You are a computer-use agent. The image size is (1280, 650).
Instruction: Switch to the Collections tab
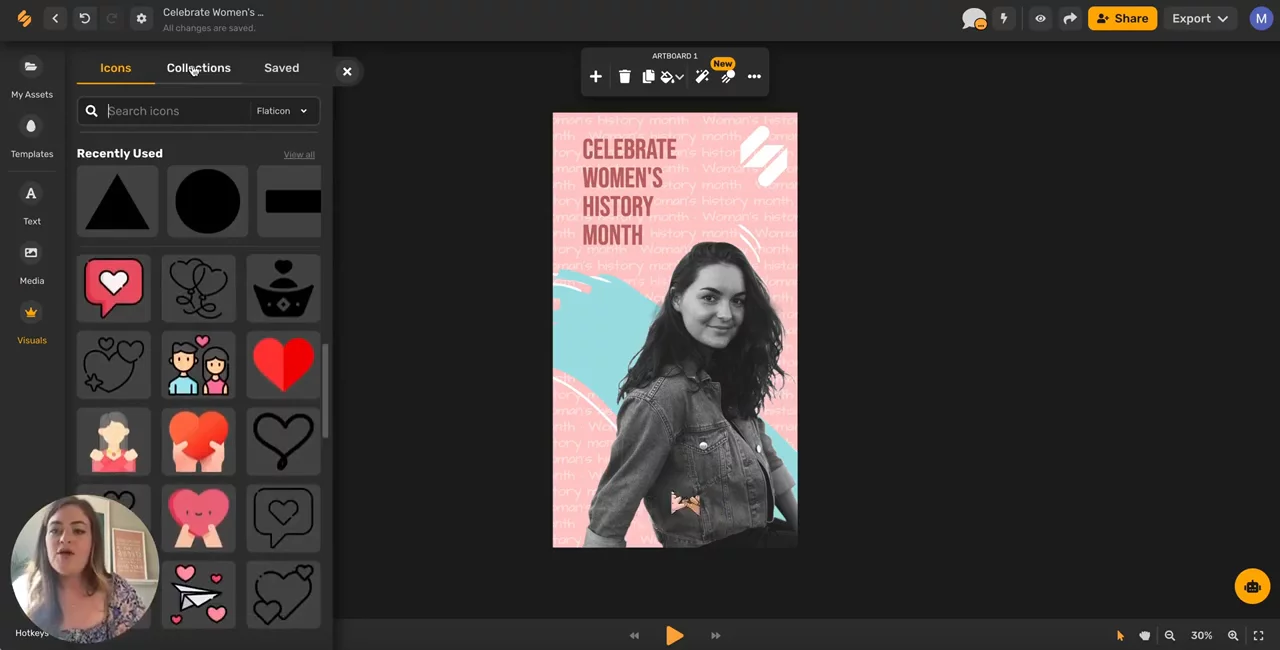click(198, 68)
